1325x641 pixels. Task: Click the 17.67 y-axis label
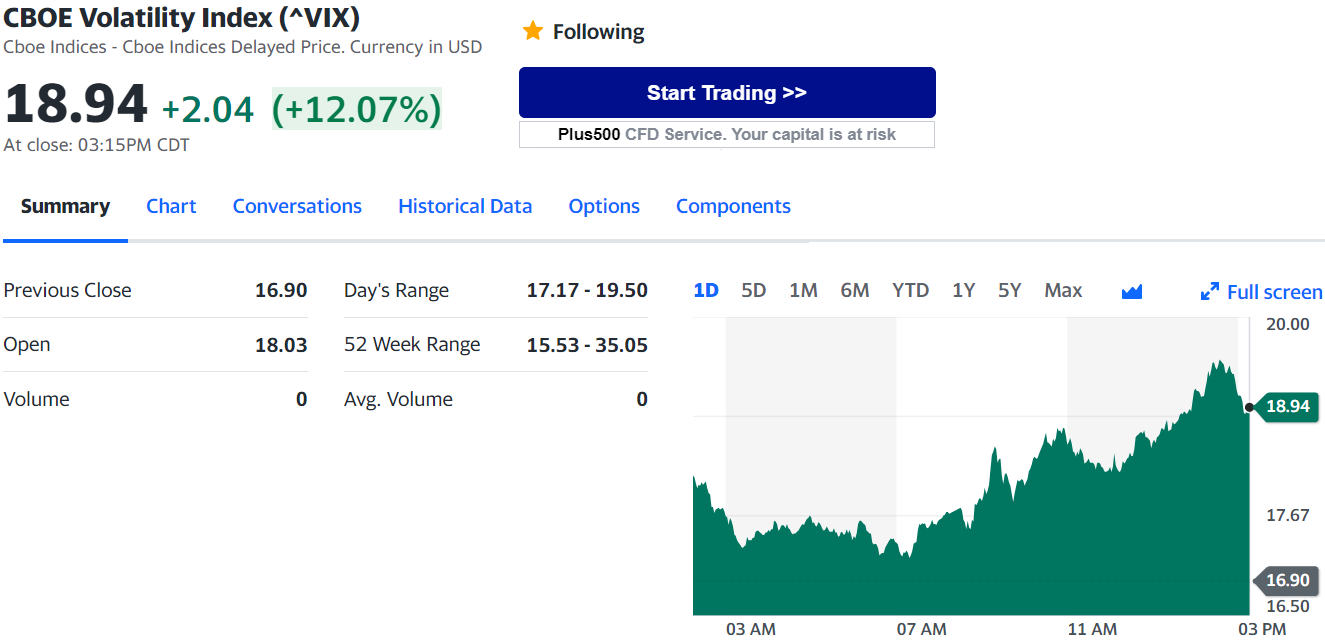1287,515
